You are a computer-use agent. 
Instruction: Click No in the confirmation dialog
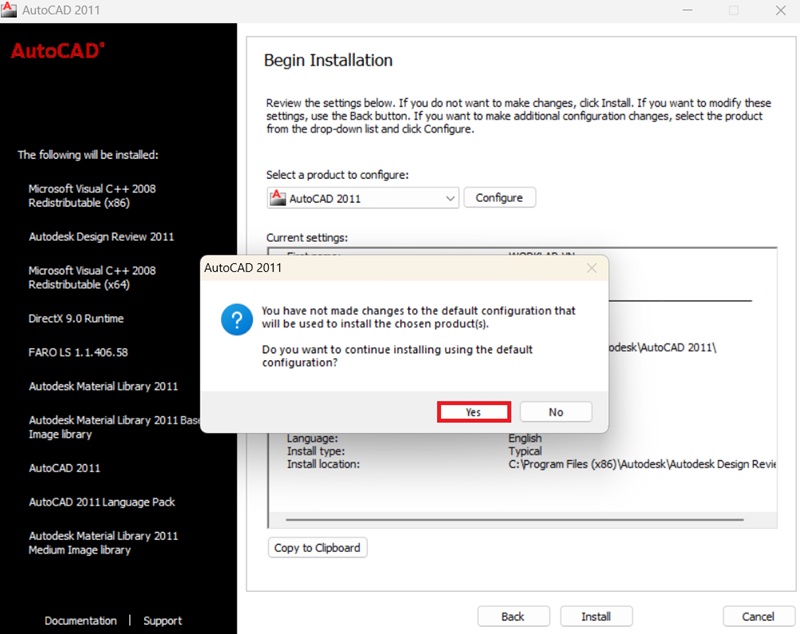click(556, 412)
